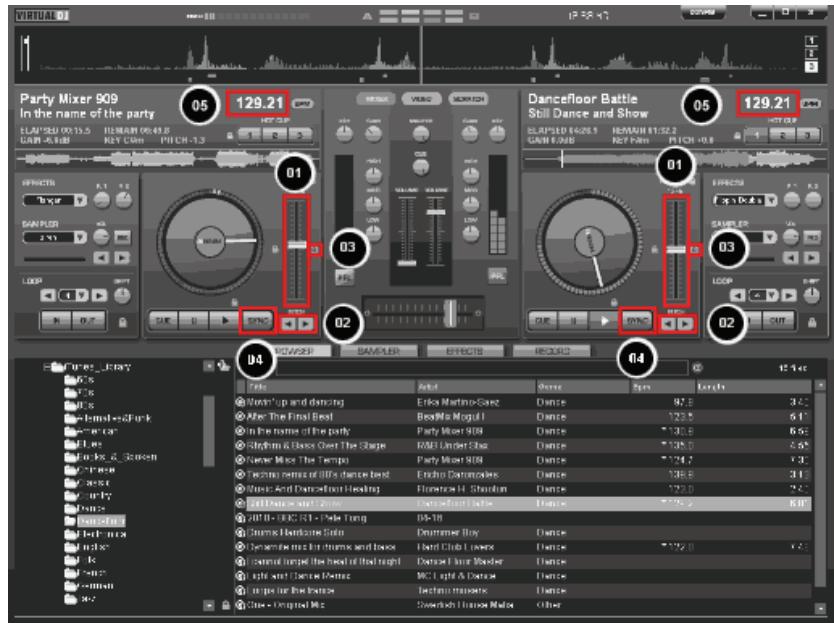Click right deck sampler REC button
Image resolution: width=834 pixels, height=623 pixels.
click(812, 237)
